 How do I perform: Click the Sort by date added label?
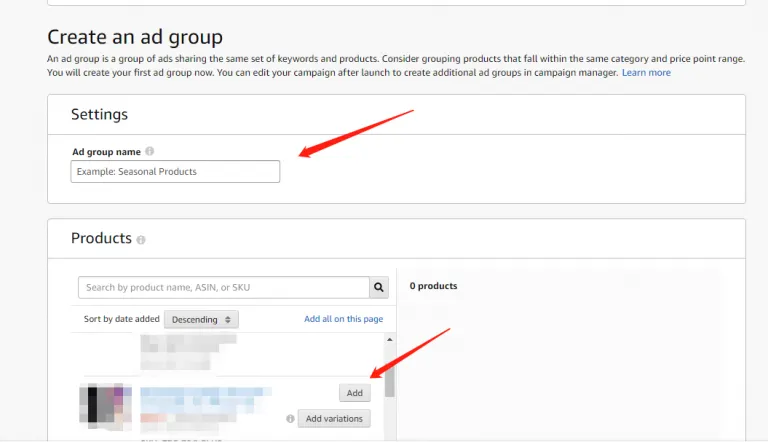[x=121, y=319]
